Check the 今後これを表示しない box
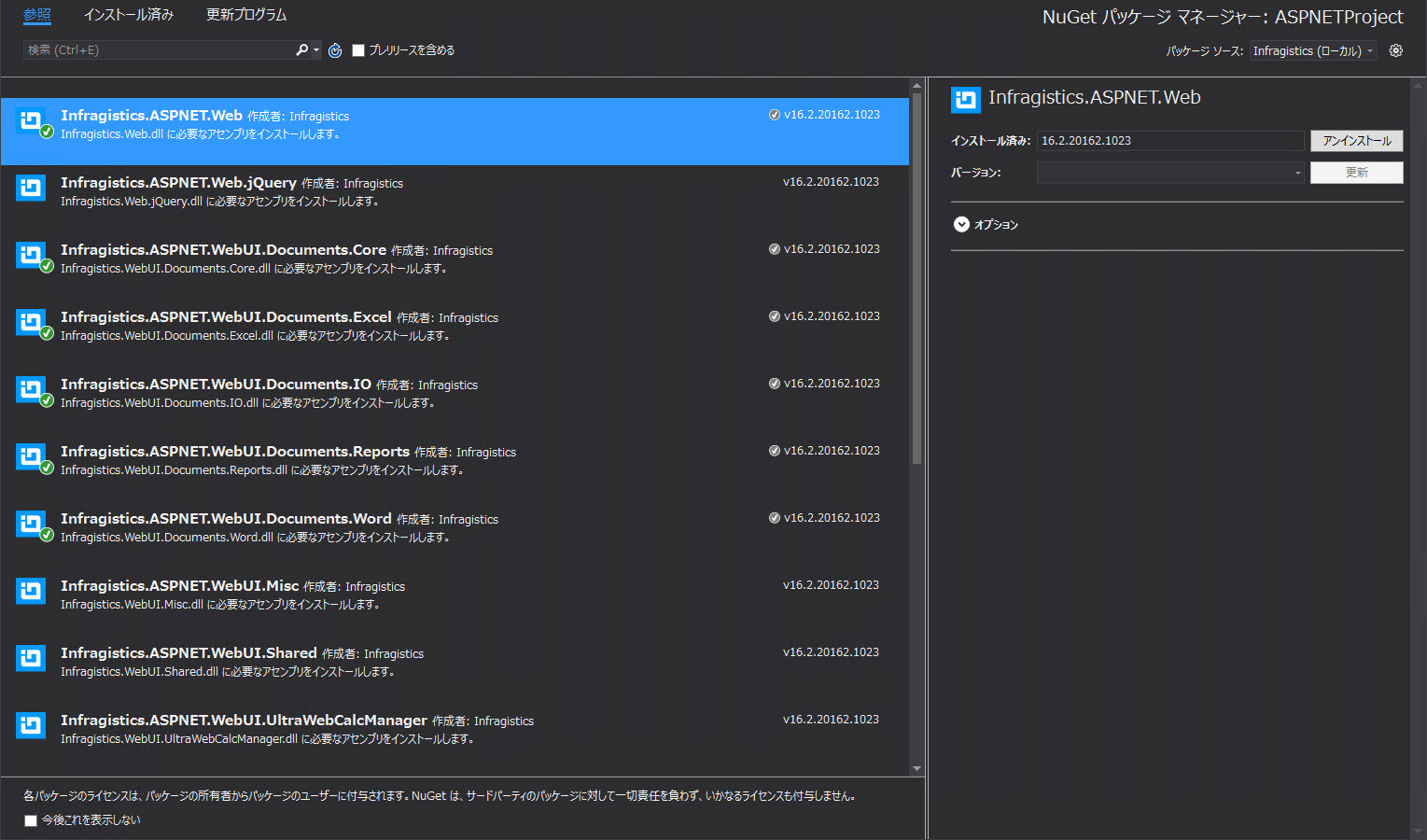1427x840 pixels. point(31,820)
